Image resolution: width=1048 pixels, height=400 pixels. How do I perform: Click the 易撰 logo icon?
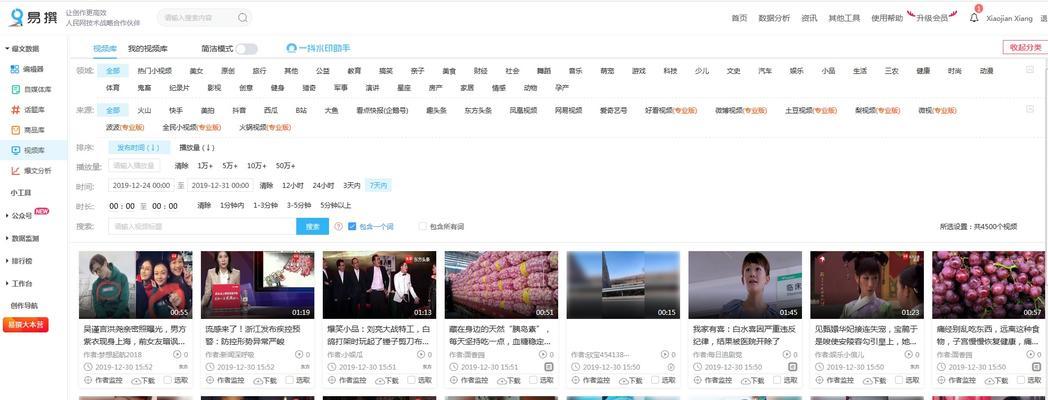(15, 18)
